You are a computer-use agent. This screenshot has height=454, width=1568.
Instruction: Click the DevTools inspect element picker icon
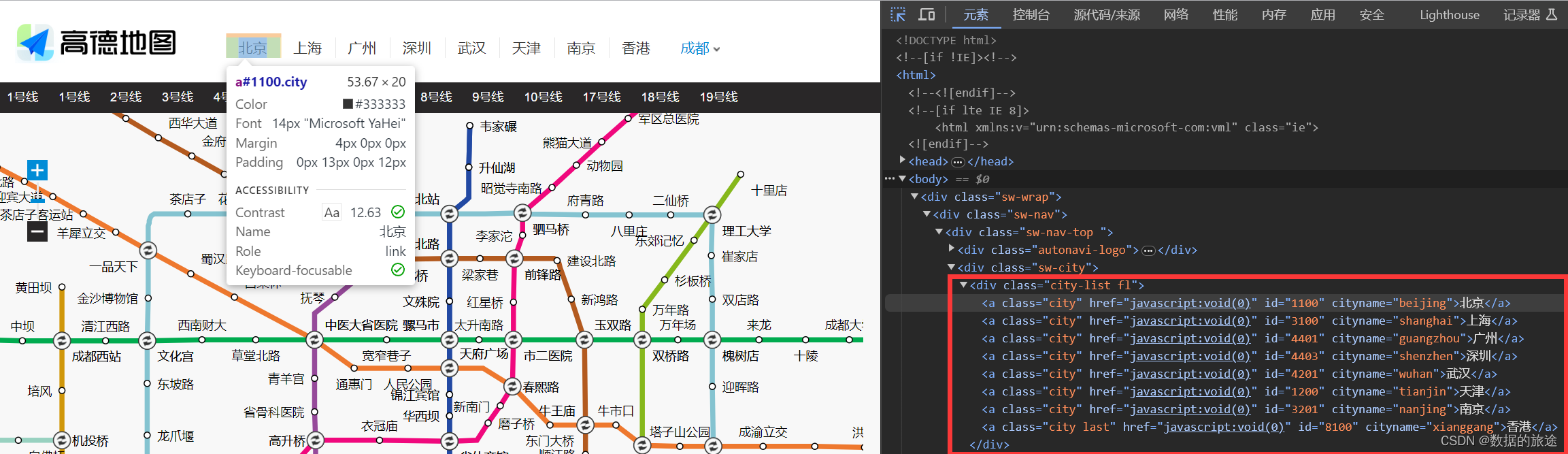(898, 14)
